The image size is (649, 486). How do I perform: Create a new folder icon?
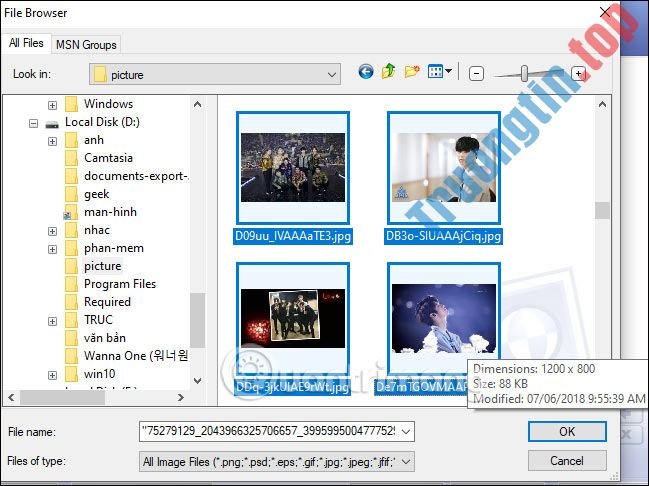pyautogui.click(x=412, y=72)
